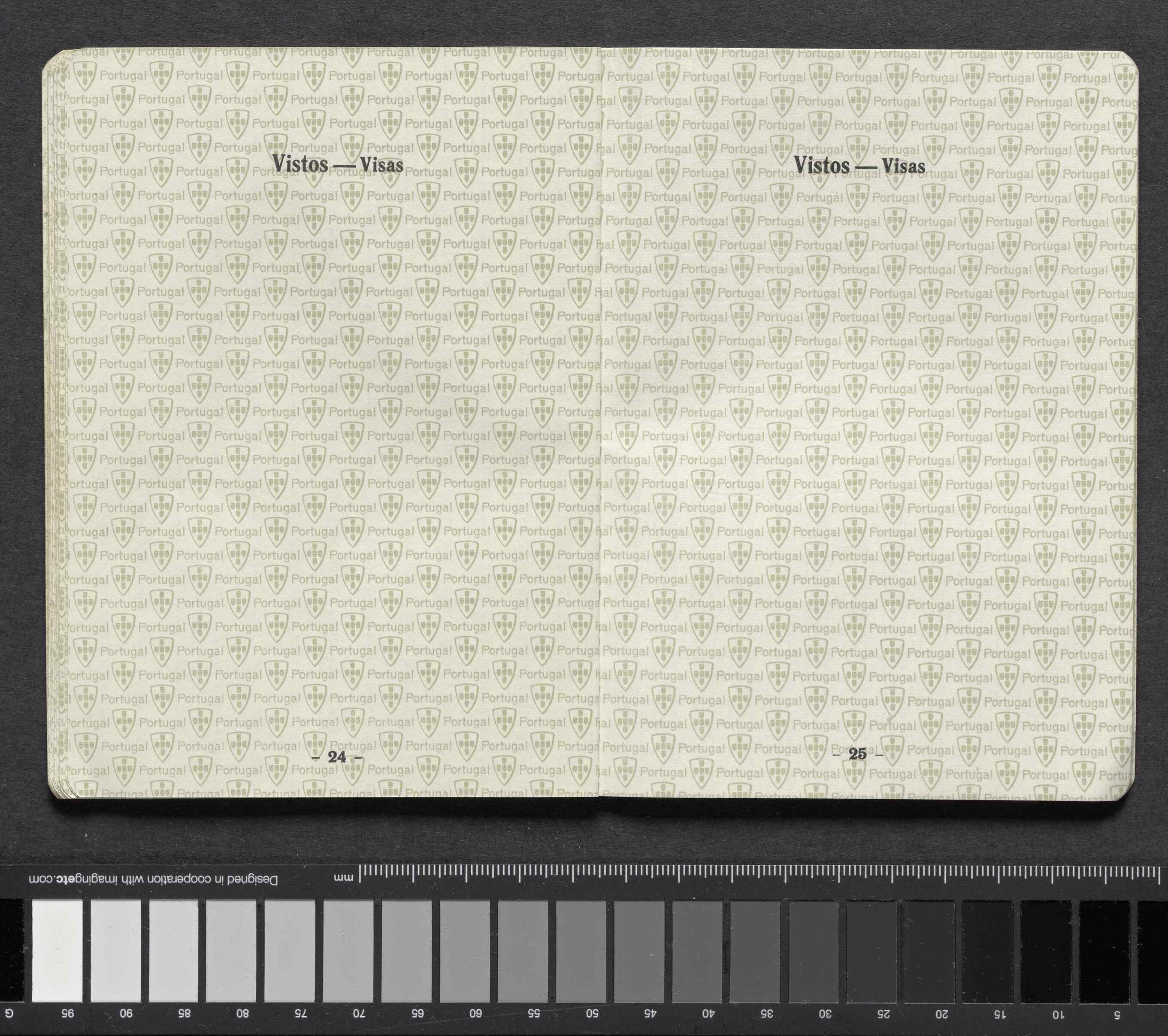Select the gray patch labeled 30

click(814, 951)
